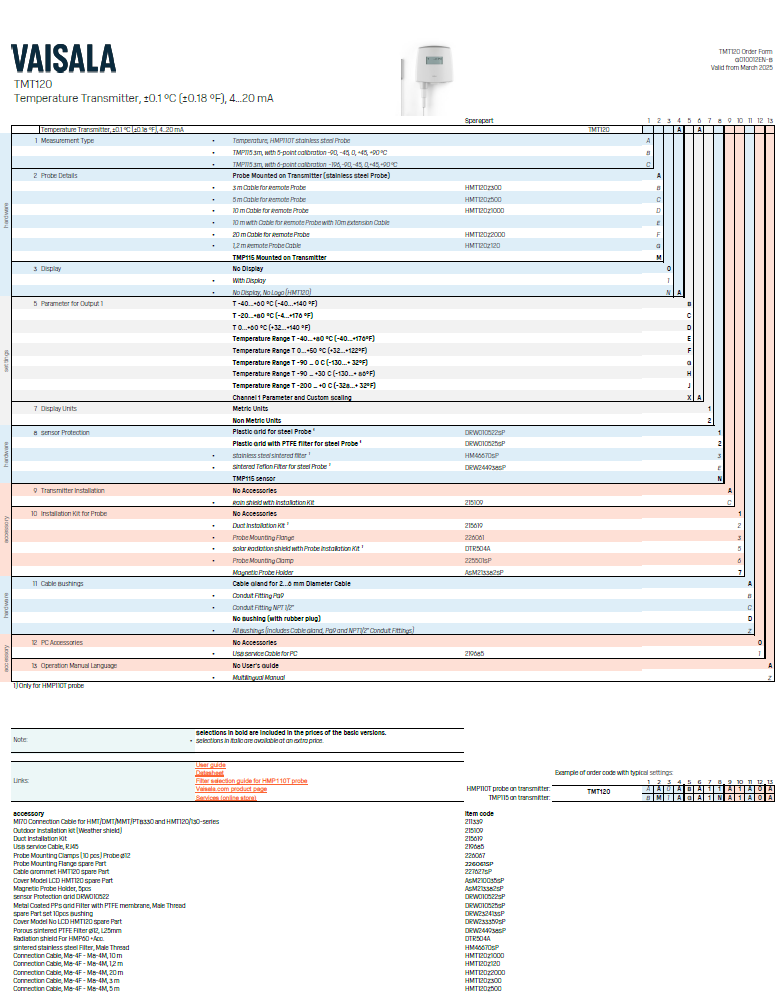Image resolution: width=780 pixels, height=1006 pixels.
Task: Click the '3 Display' row label
Action: click(47, 269)
